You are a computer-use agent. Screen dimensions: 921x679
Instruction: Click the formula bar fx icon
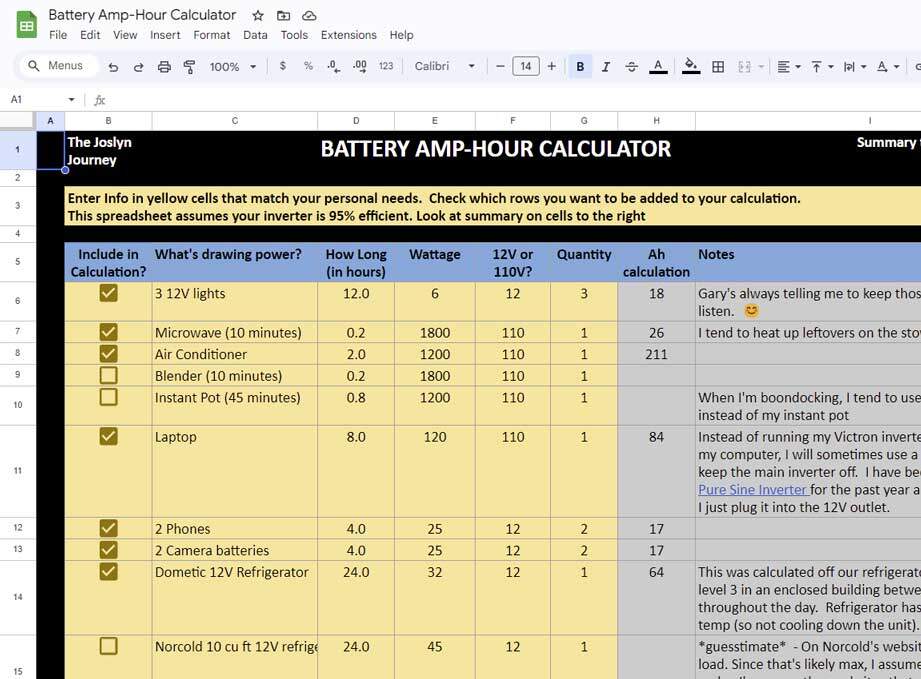point(100,100)
